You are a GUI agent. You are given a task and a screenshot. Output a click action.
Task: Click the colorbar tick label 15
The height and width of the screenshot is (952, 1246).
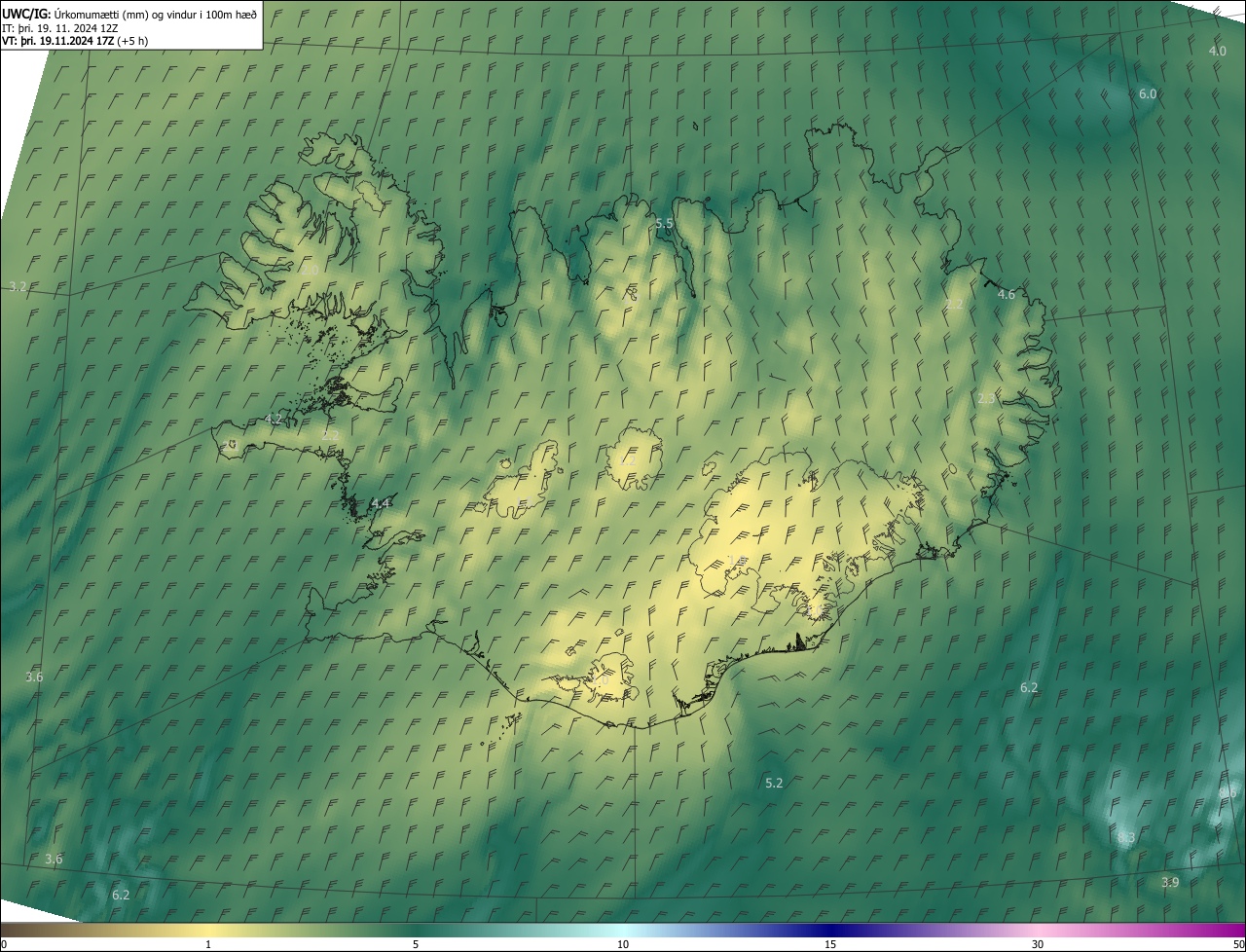[830, 944]
